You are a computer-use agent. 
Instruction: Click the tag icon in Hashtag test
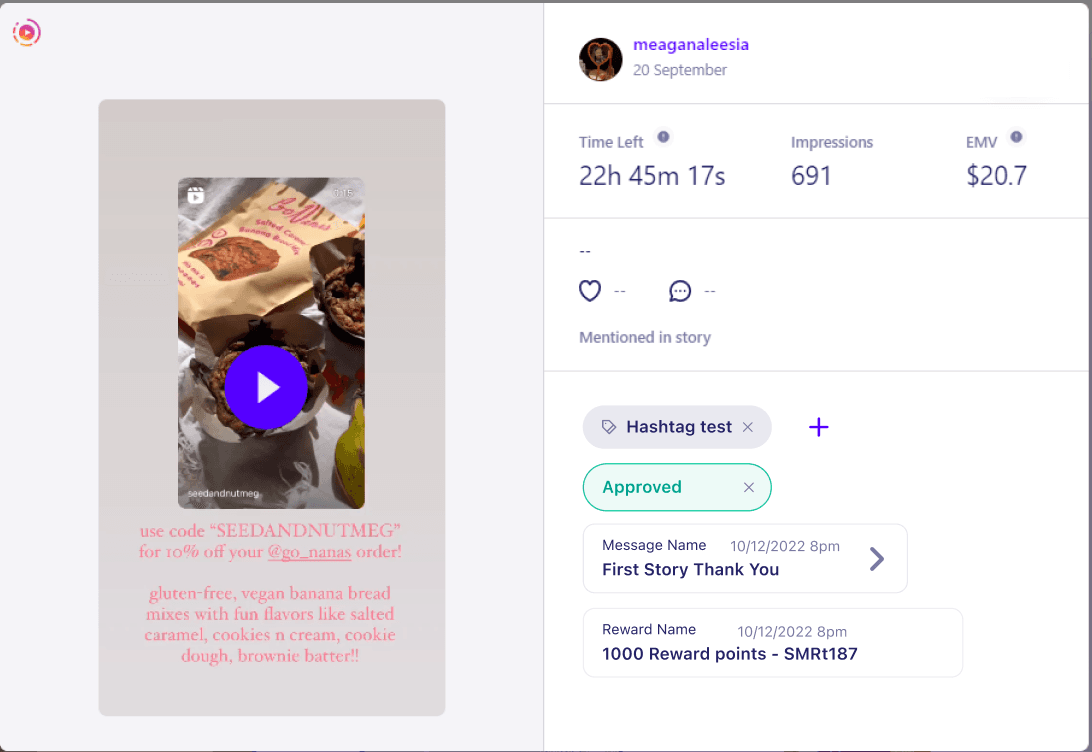pos(609,427)
